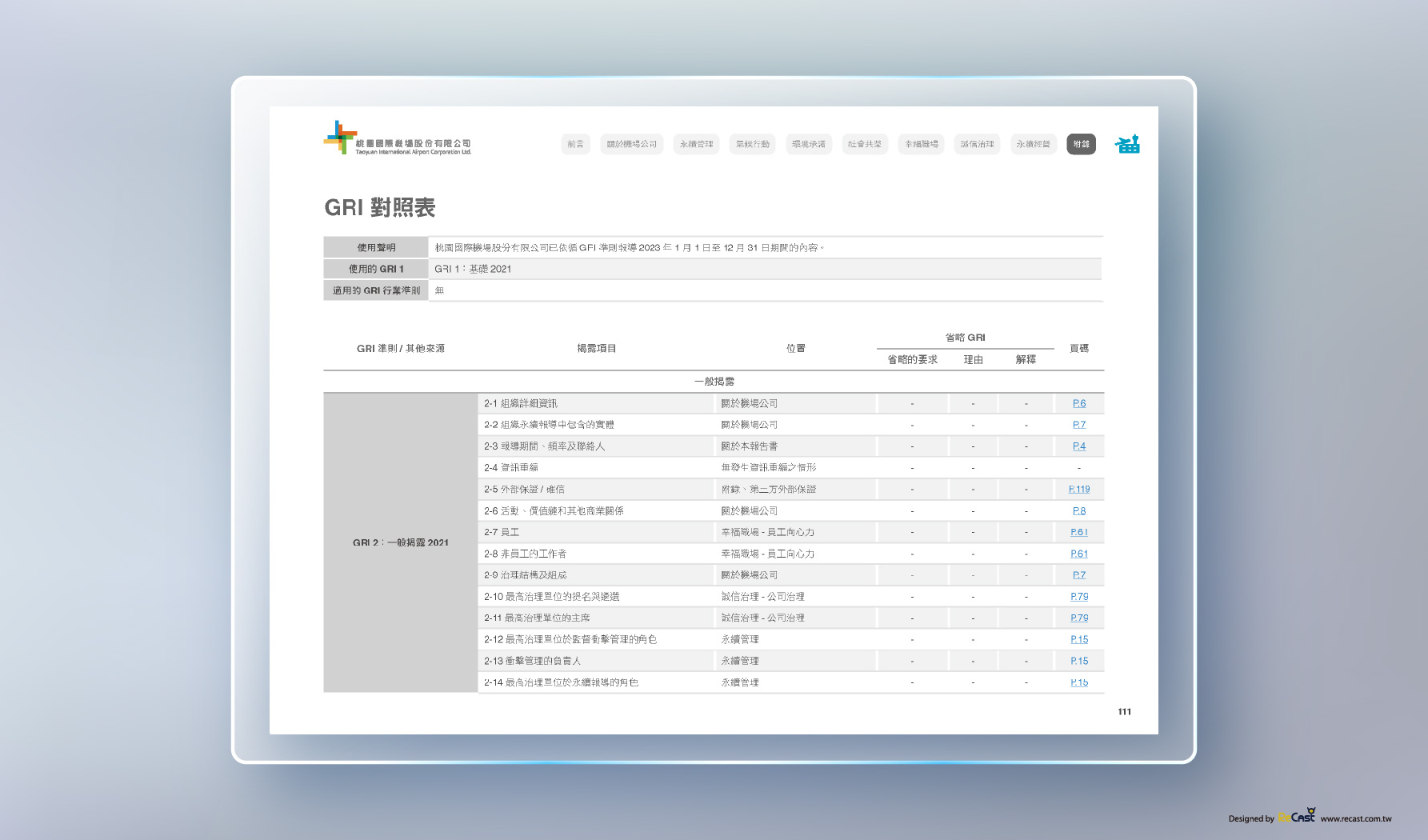
Task: Click the 無發生資訊重編之情形 cell
Action: click(768, 467)
